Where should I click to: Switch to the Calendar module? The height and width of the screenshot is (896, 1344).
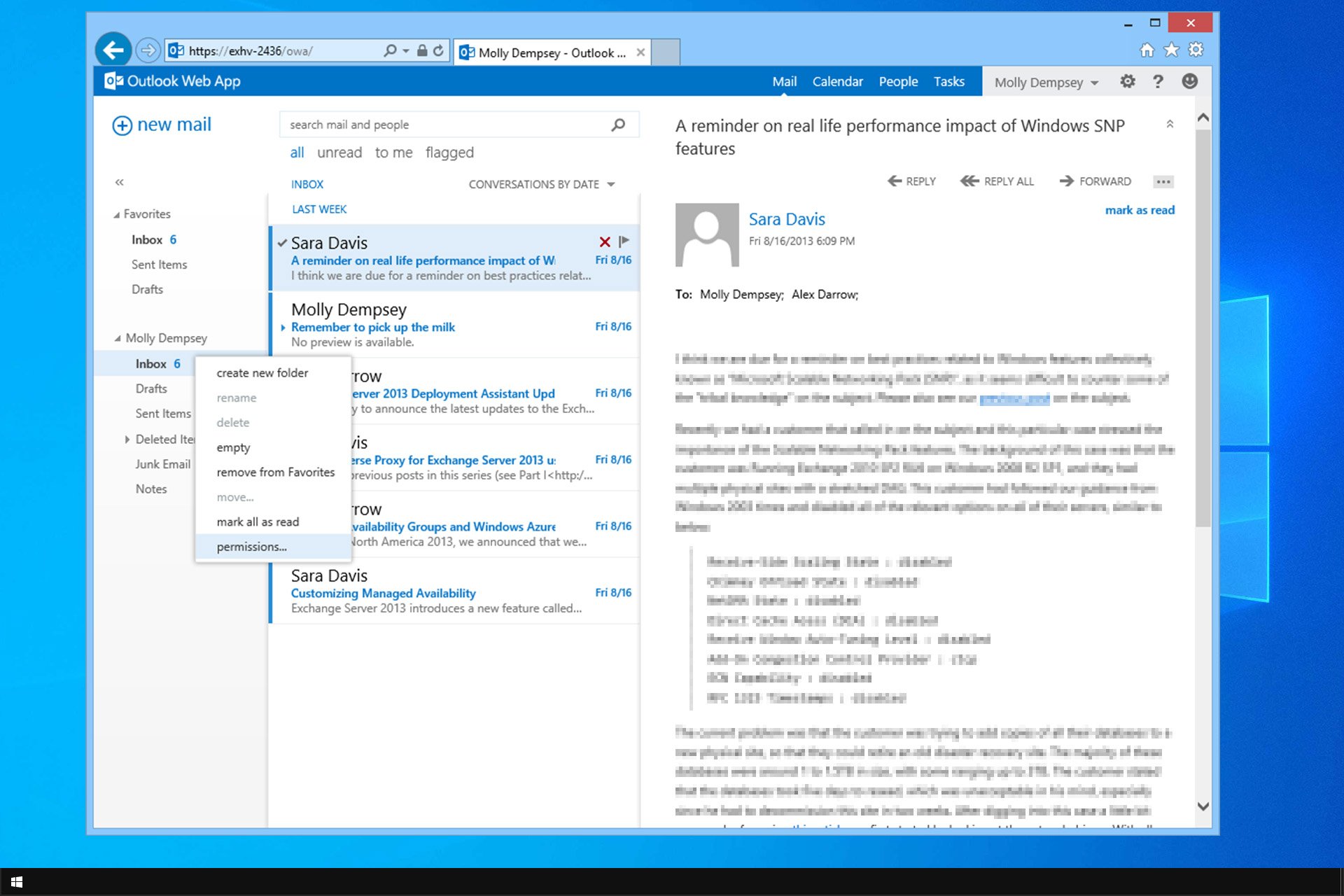tap(837, 82)
